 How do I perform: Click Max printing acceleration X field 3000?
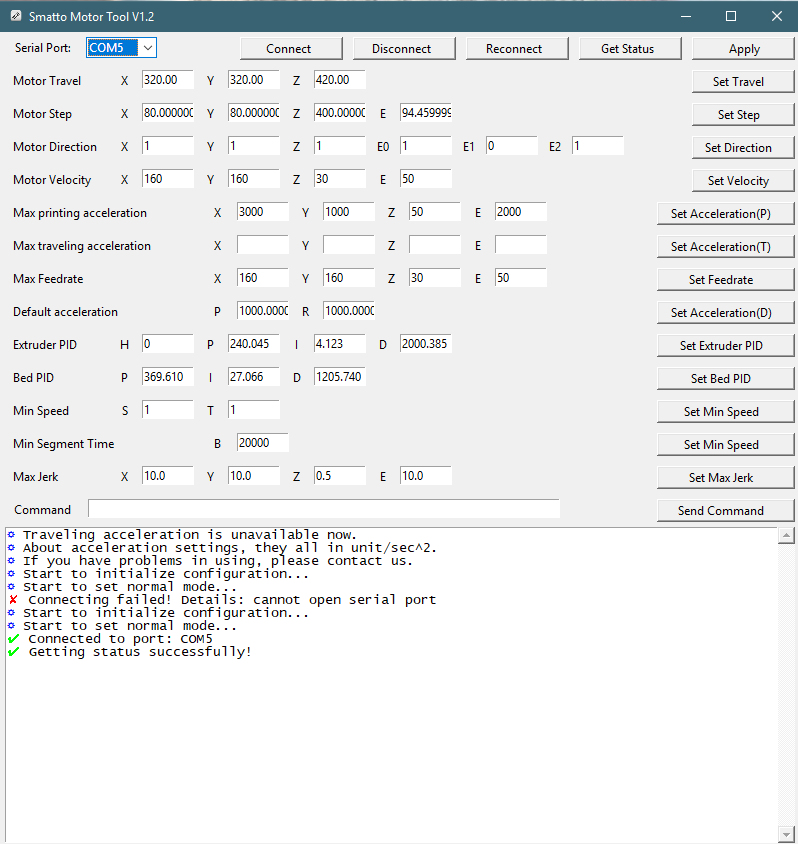pyautogui.click(x=263, y=212)
